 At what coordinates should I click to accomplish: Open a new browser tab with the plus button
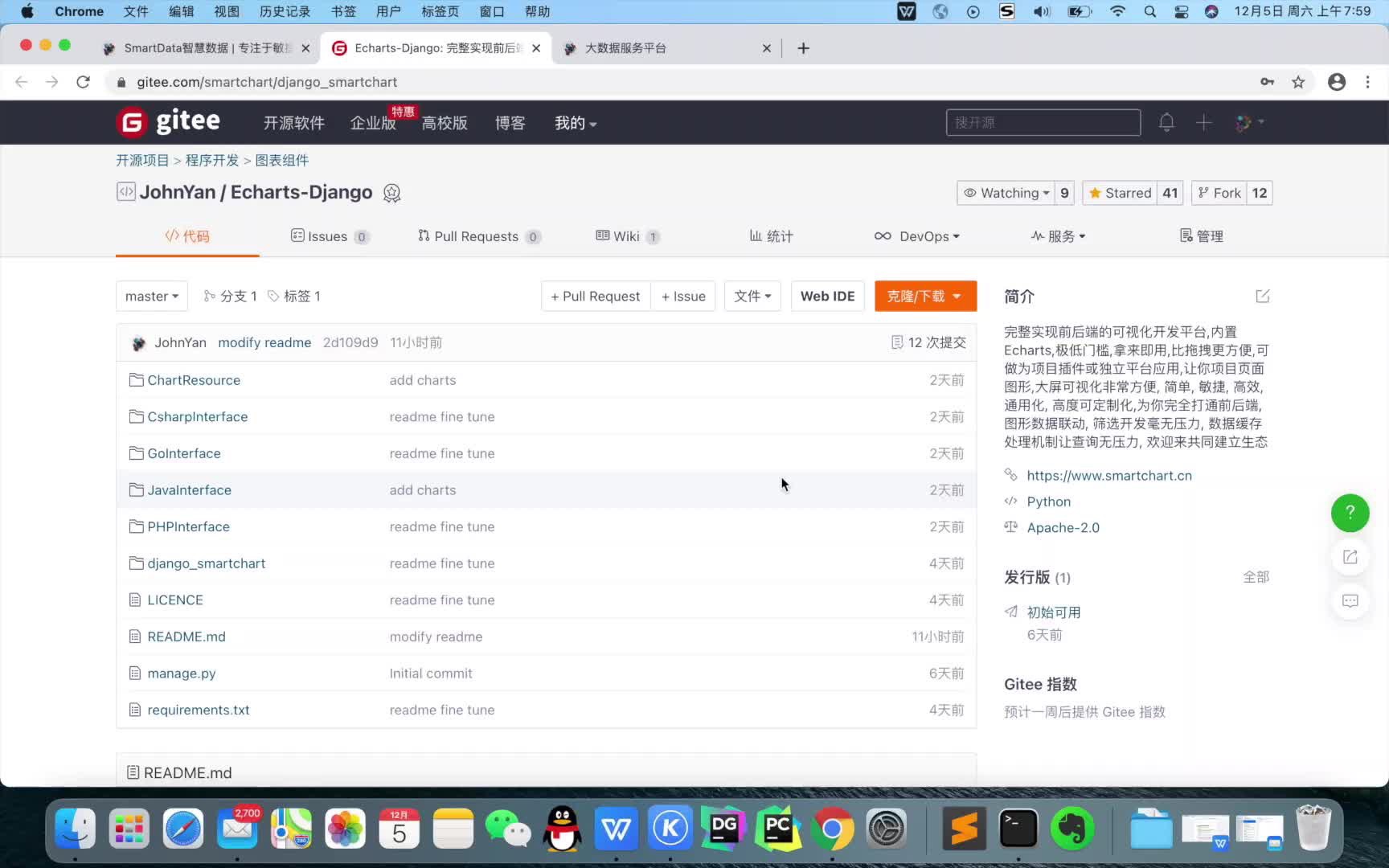coord(803,48)
